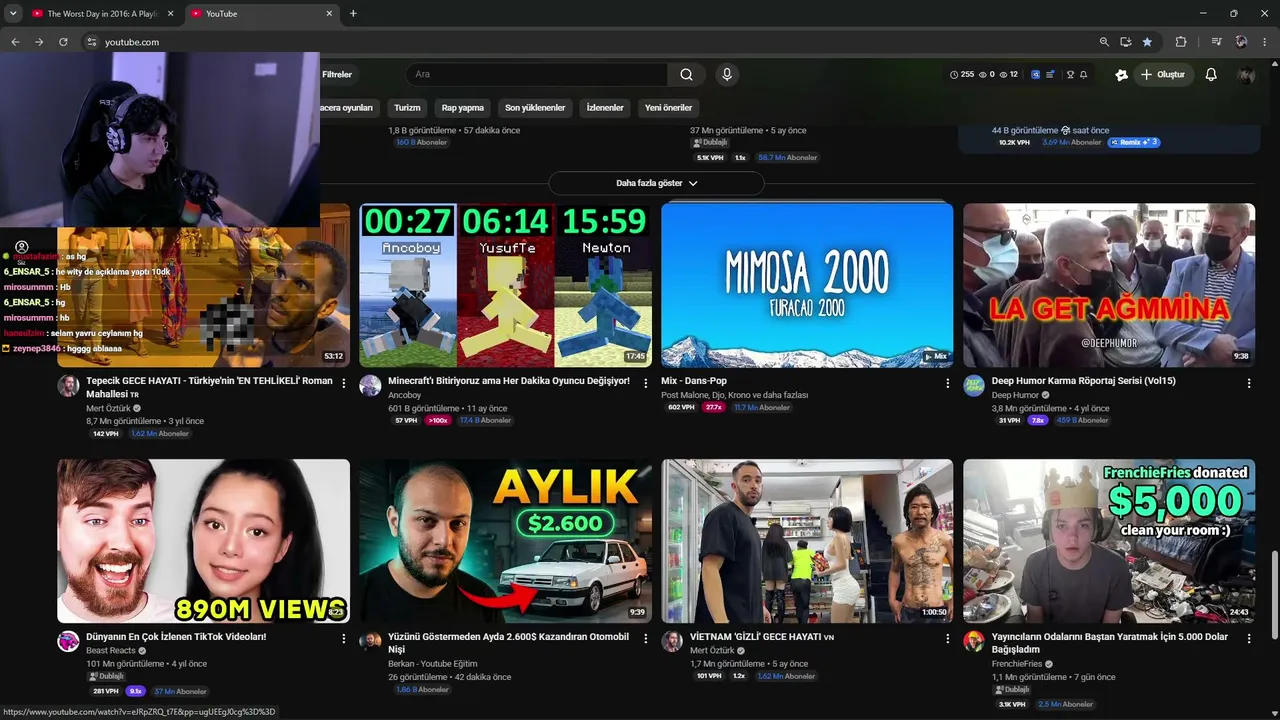Screen dimensions: 1280x720
Task: Click the Oluştur create button
Action: click(1163, 75)
